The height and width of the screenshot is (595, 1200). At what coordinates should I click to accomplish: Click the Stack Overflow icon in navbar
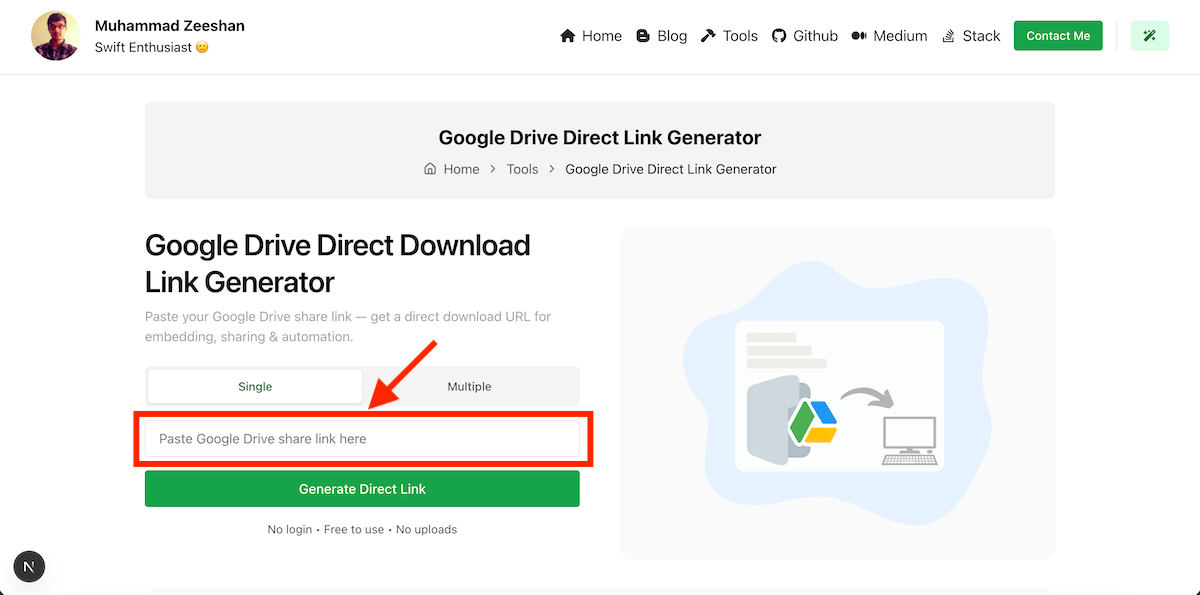pos(948,36)
